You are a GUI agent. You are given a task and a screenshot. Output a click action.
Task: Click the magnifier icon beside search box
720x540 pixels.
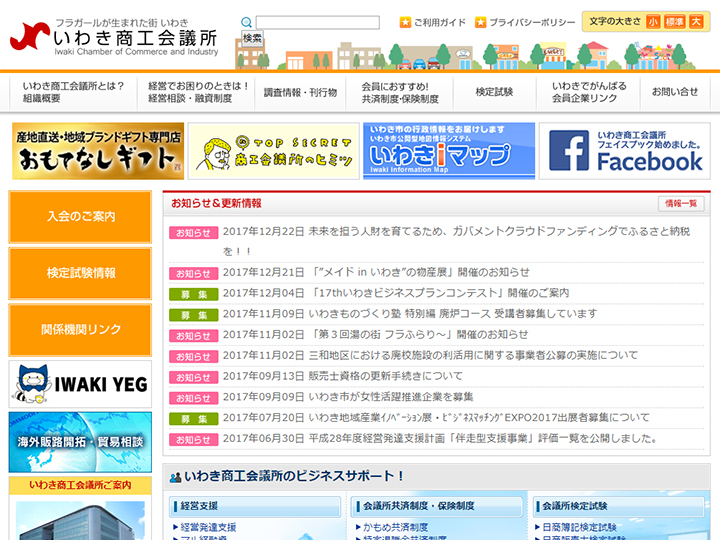(x=246, y=22)
